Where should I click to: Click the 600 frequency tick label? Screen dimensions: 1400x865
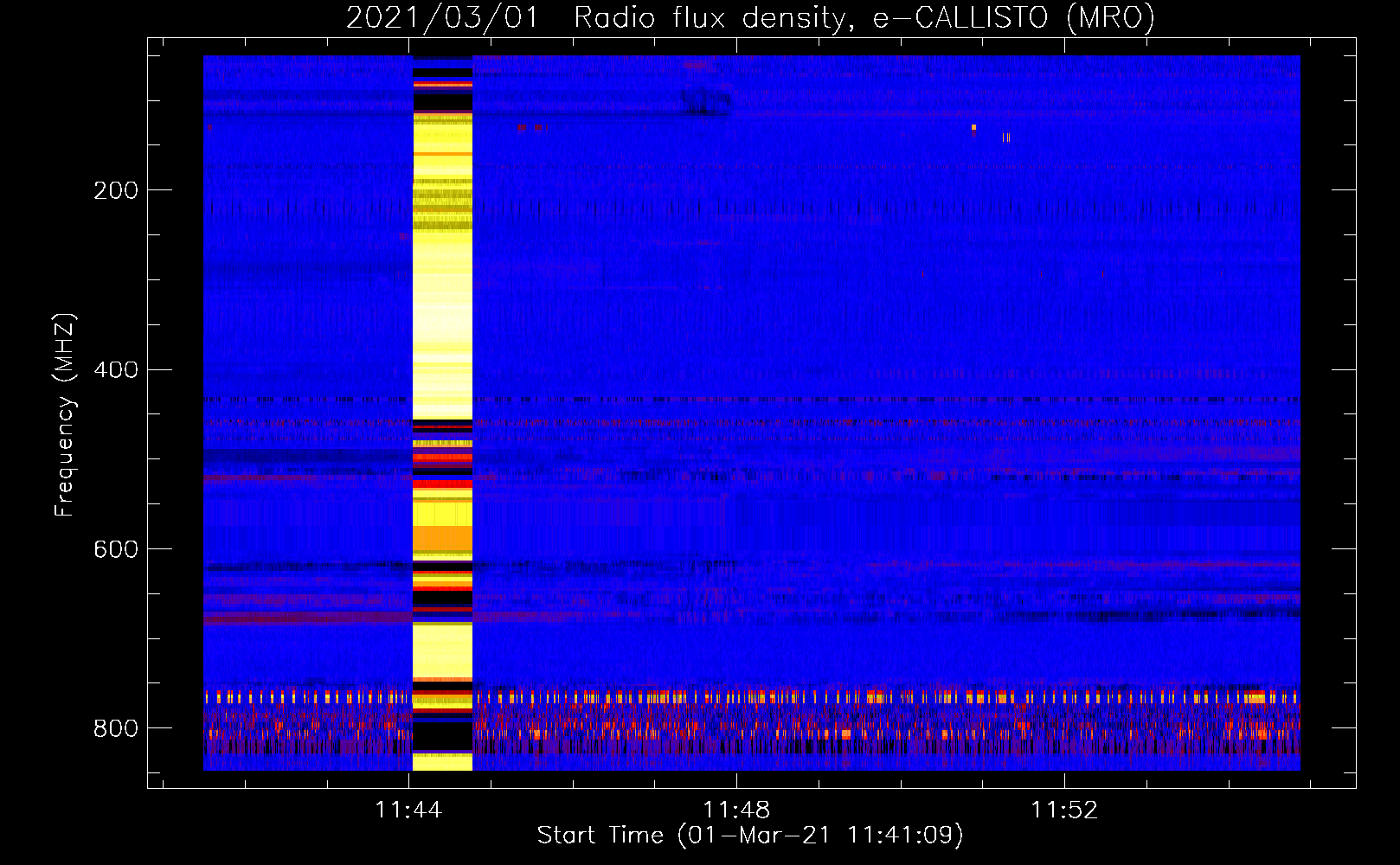(x=116, y=550)
